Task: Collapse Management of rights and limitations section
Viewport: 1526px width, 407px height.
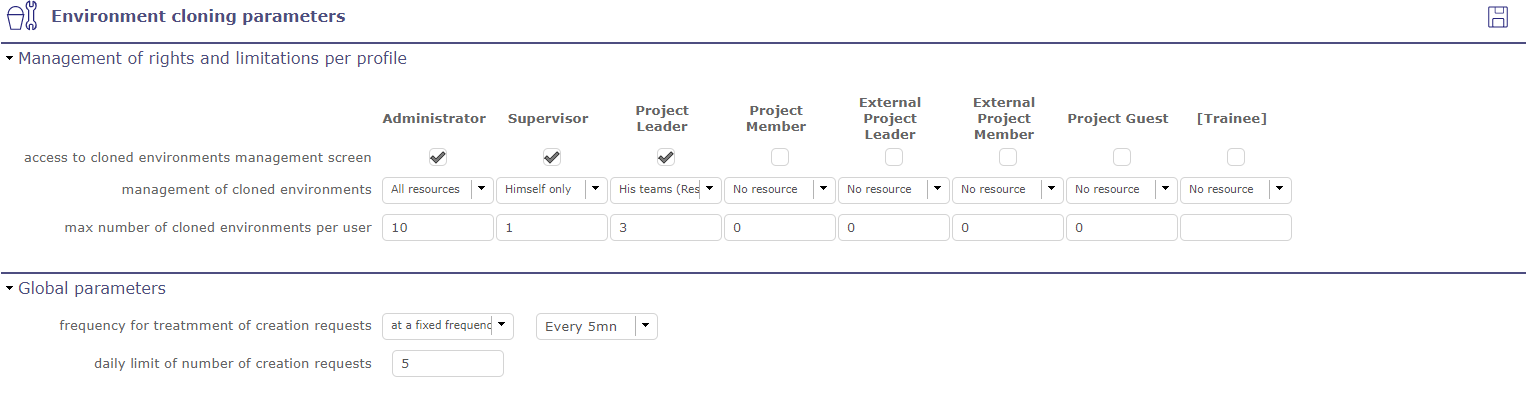Action: pyautogui.click(x=10, y=59)
